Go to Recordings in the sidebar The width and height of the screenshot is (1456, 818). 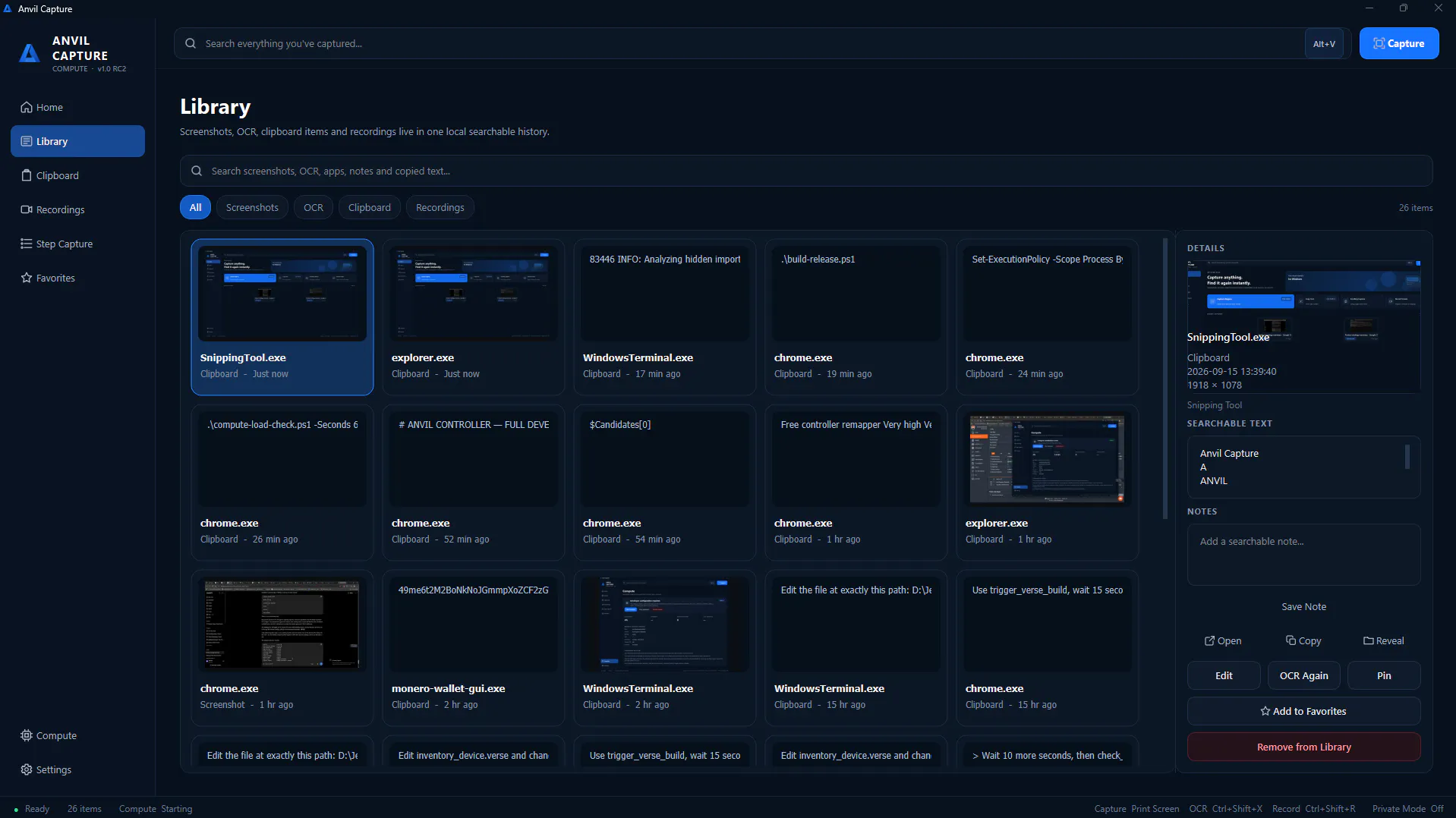pos(77,209)
